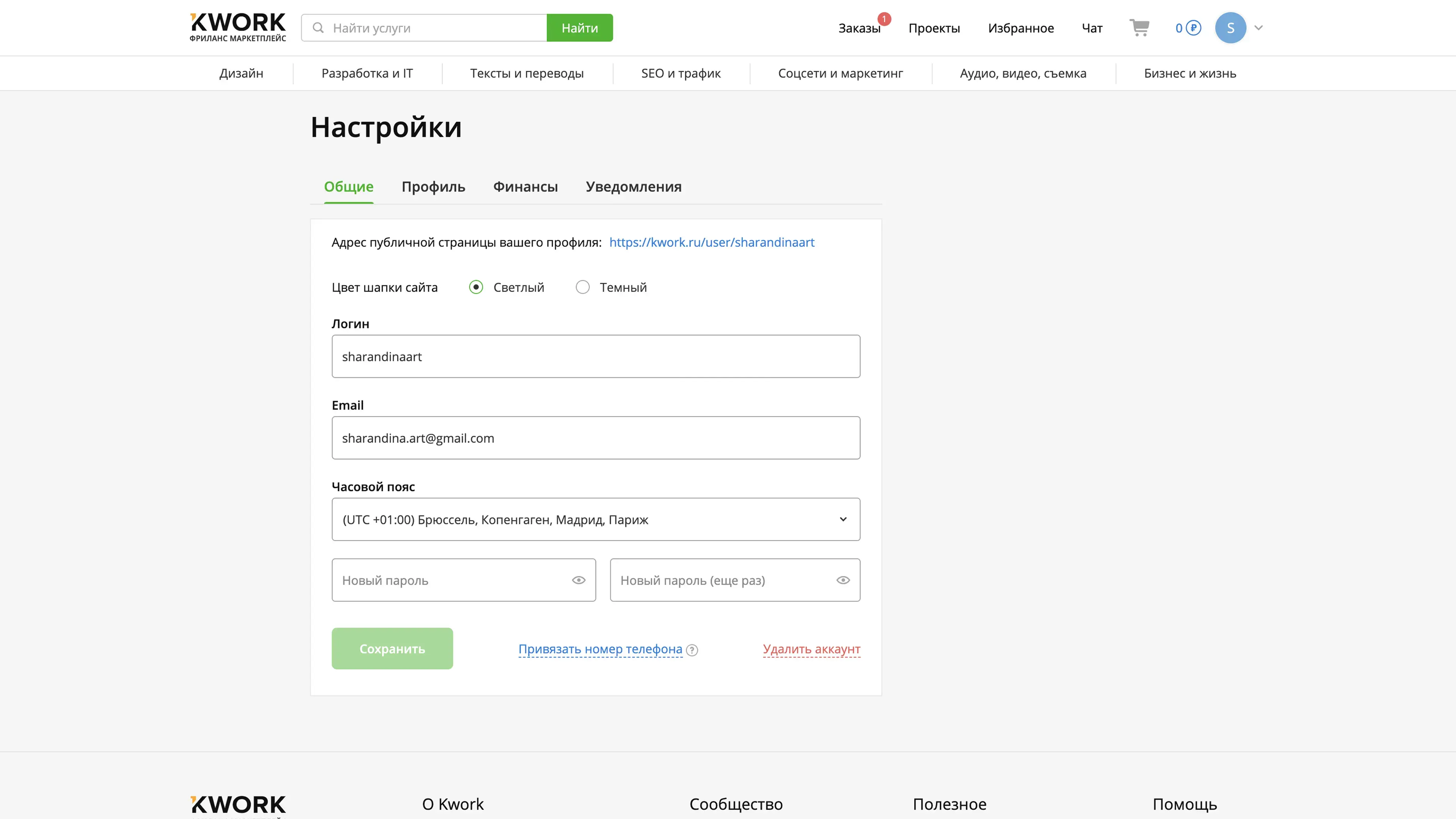
Task: Click the red orders notification badge
Action: pyautogui.click(x=884, y=19)
